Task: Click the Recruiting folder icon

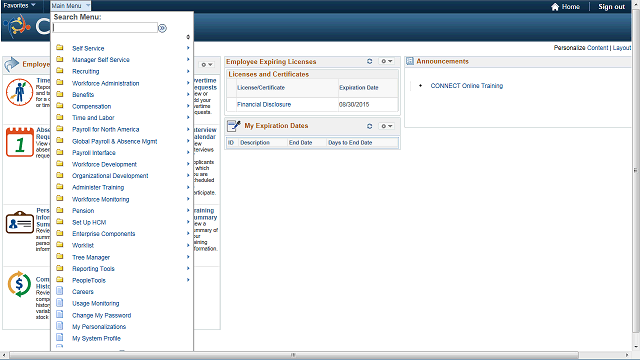Action: coord(60,71)
